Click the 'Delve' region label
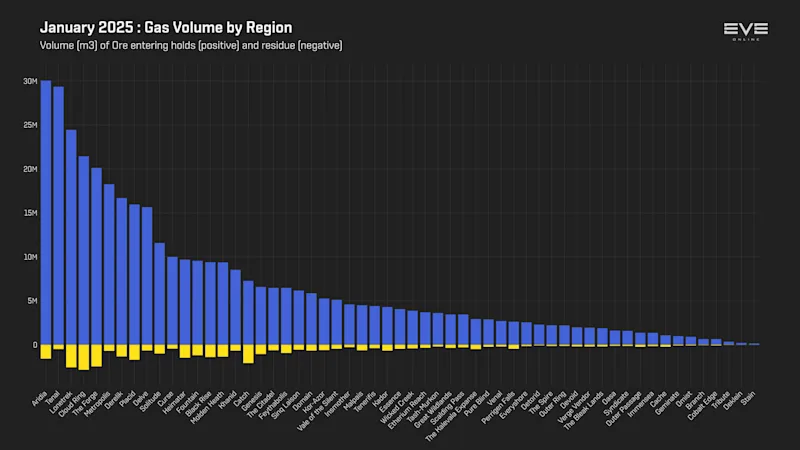 click(141, 398)
